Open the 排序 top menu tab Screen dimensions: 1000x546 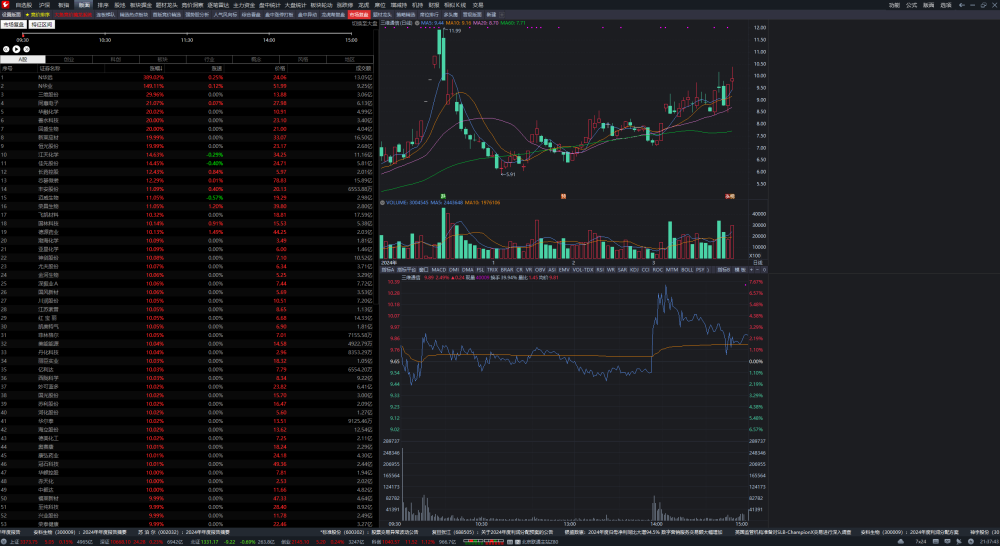coord(103,5)
